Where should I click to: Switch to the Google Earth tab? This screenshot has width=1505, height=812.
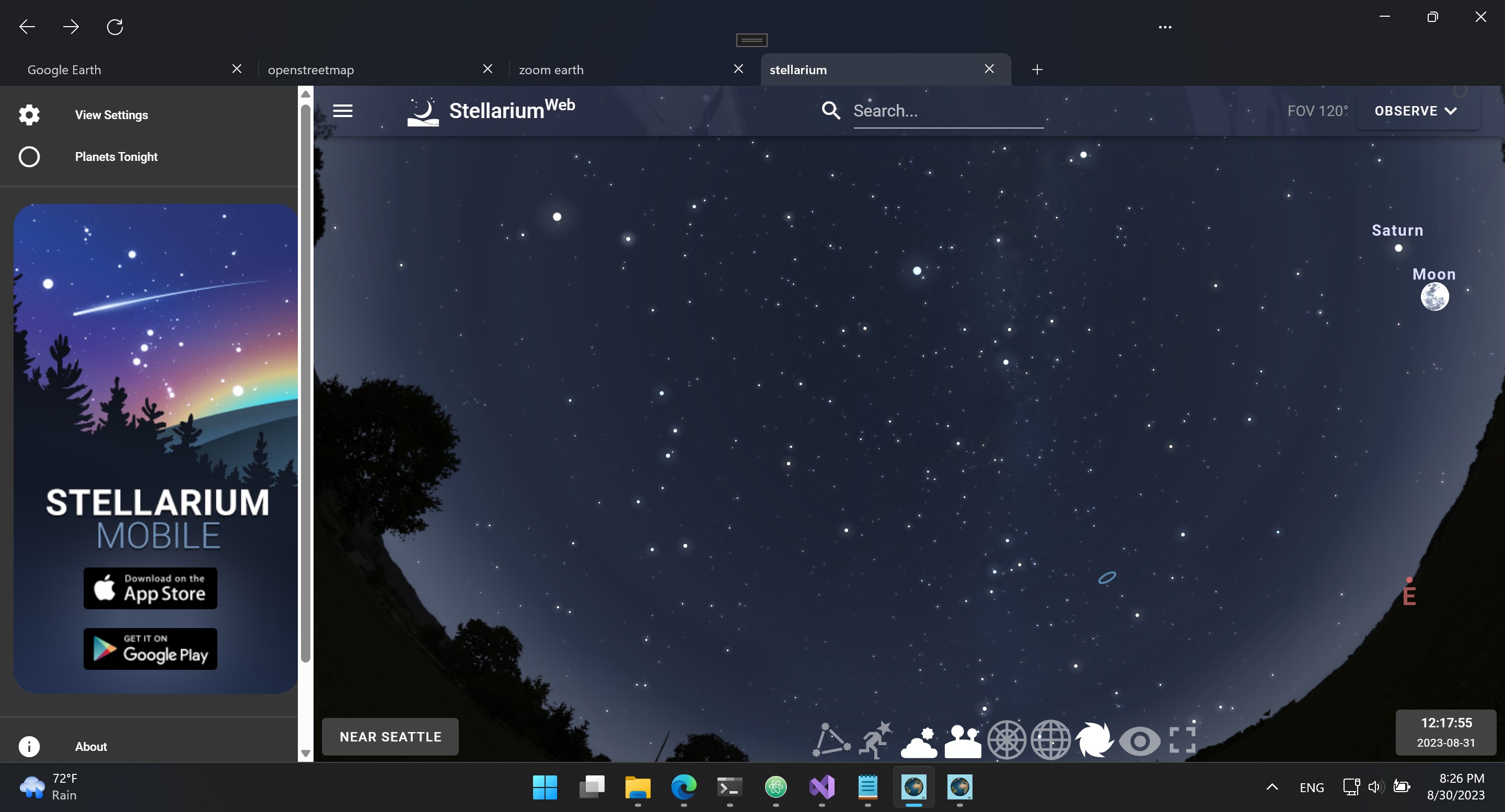coord(64,69)
